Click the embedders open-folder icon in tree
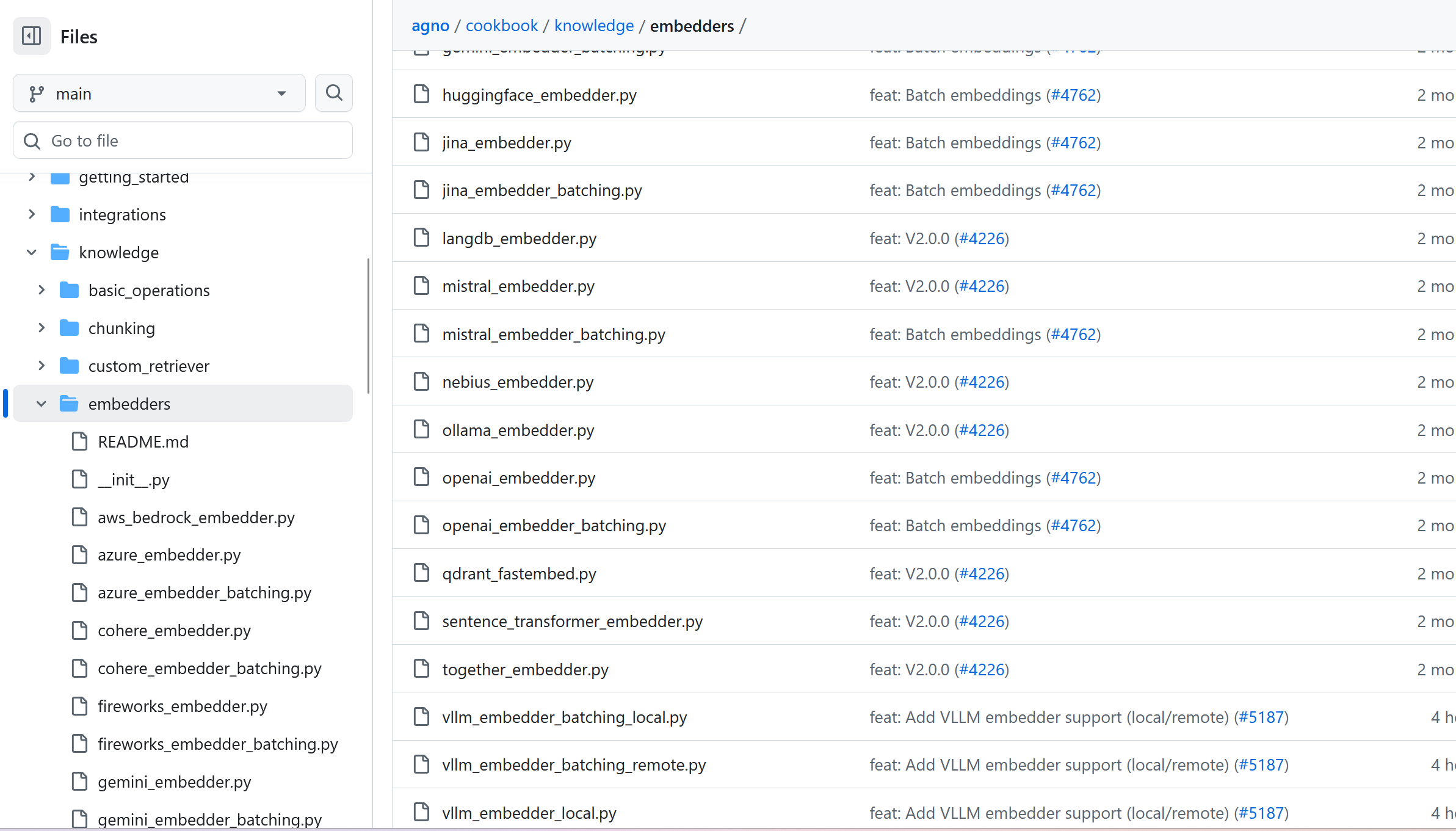Viewport: 1456px width, 831px height. (x=69, y=404)
